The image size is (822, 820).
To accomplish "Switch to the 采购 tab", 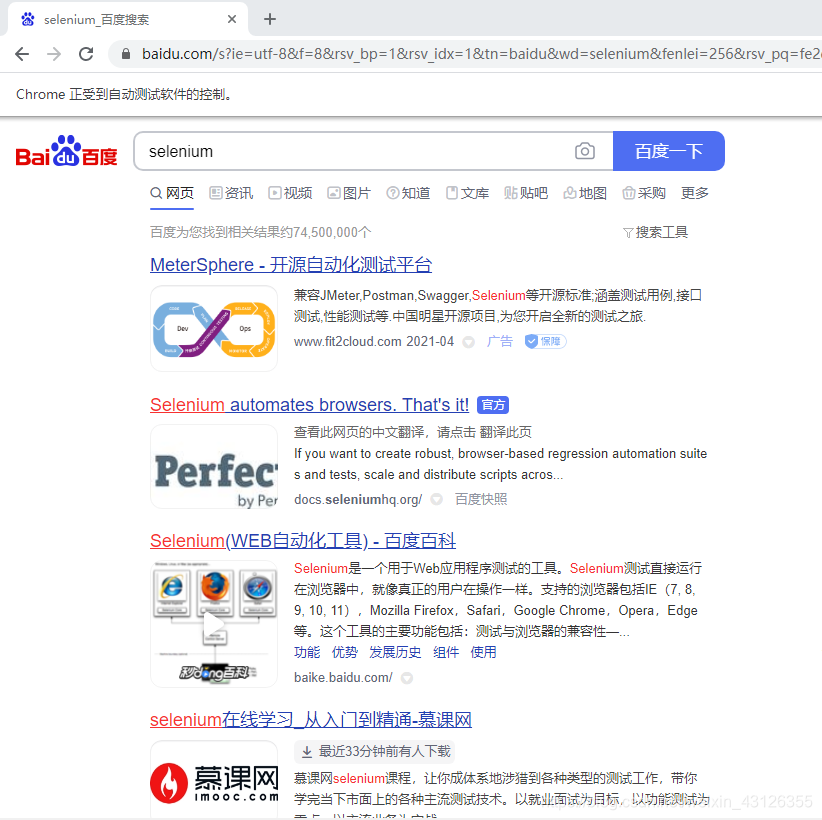I will [x=644, y=193].
